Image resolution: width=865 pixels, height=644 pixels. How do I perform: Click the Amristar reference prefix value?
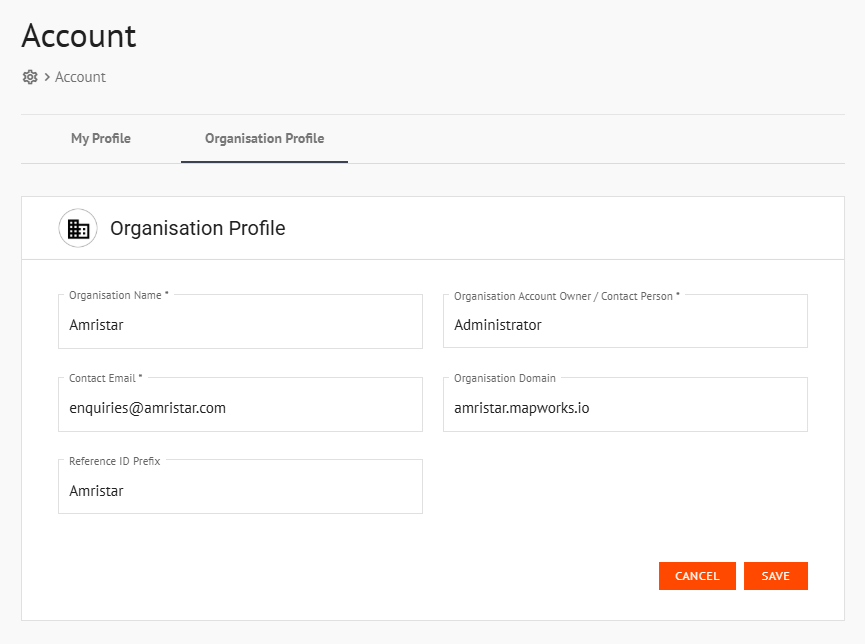point(96,491)
